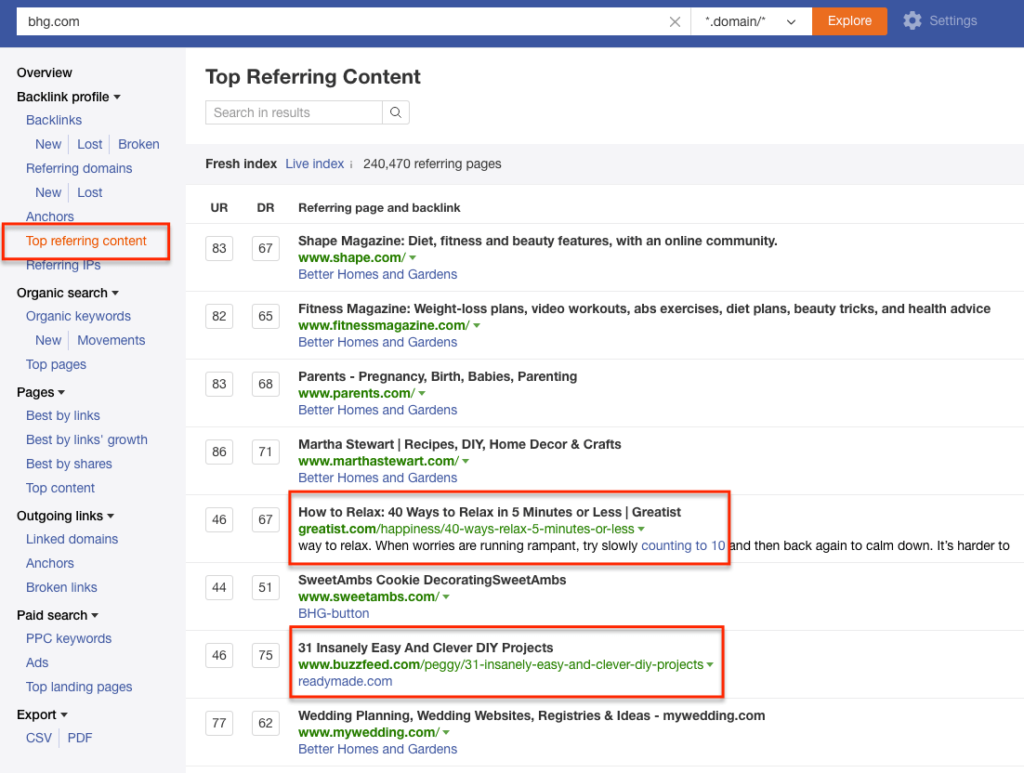Open the BHG-button backlink

point(334,614)
